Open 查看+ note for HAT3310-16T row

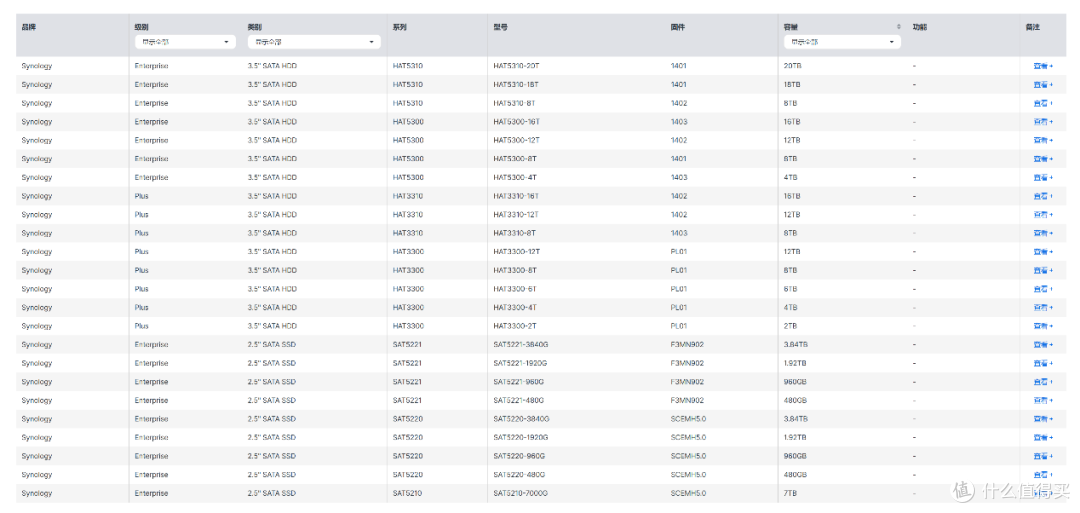[x=1043, y=196]
